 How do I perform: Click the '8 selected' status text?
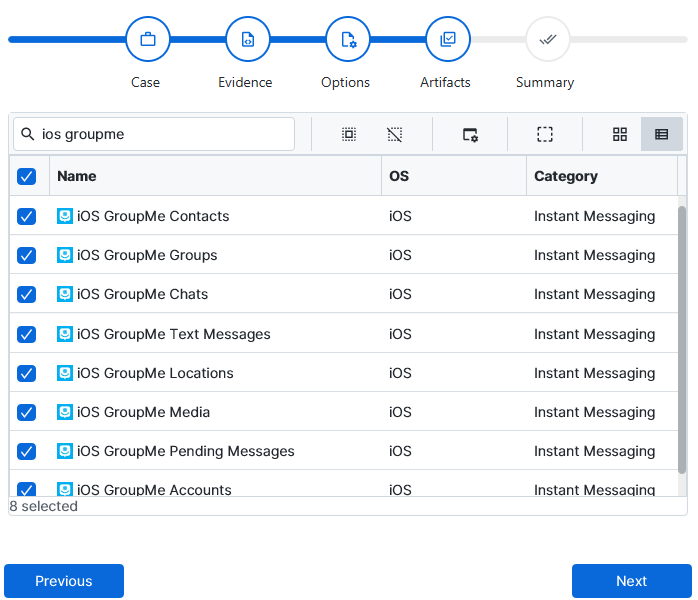(x=44, y=506)
